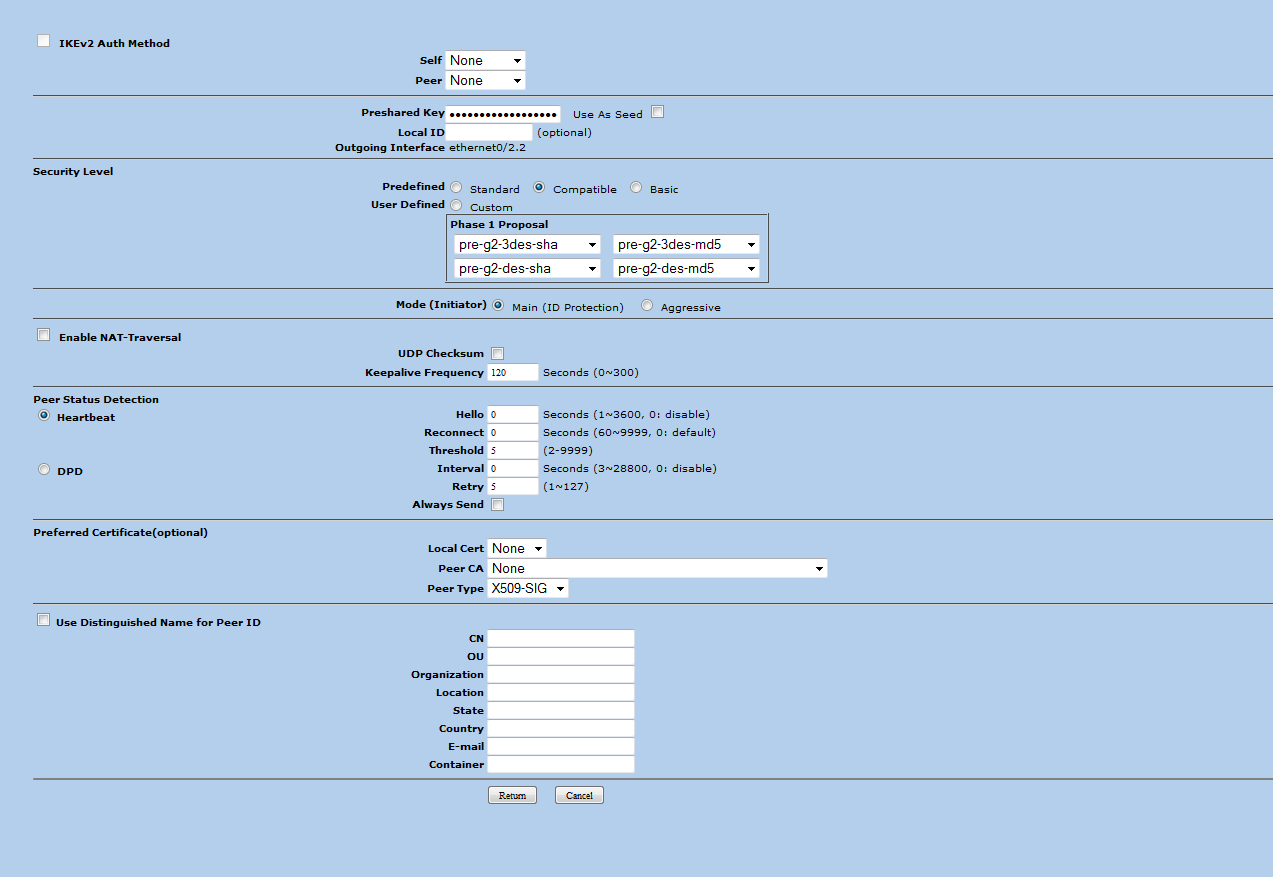This screenshot has width=1273, height=877.
Task: Click the Location input field
Action: click(561, 692)
